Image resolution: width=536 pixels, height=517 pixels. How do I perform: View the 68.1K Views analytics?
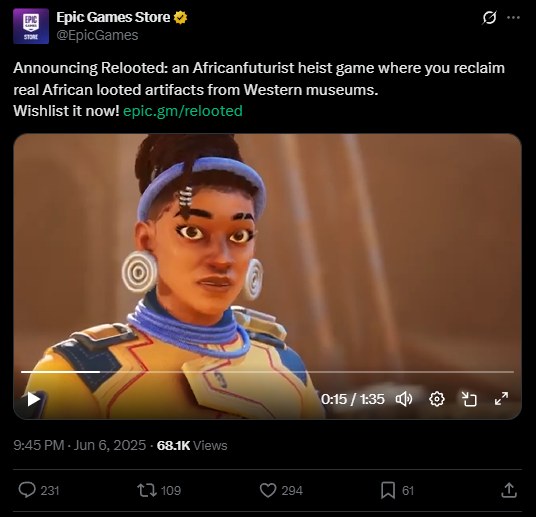[192, 445]
